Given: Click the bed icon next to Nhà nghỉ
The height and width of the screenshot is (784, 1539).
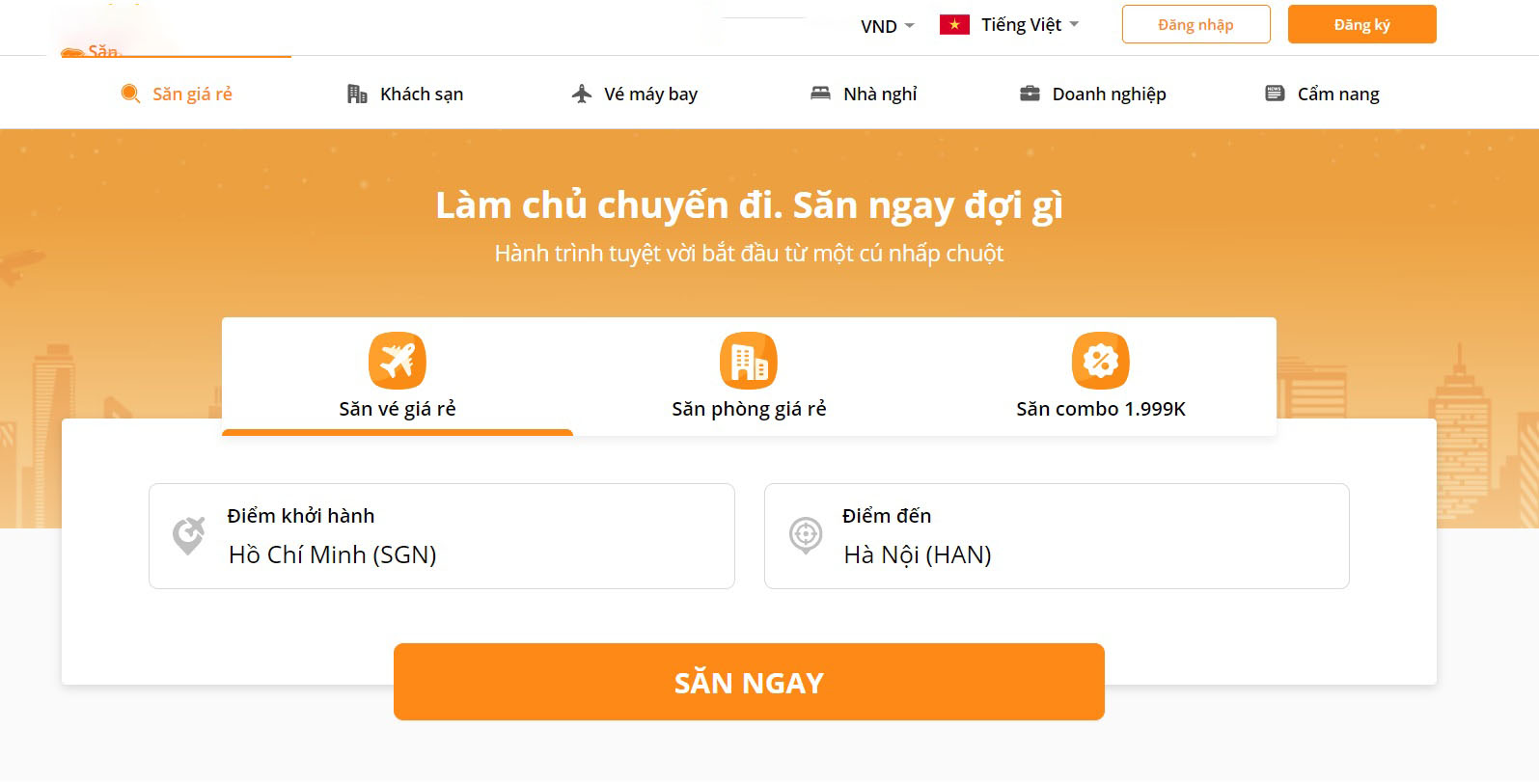Looking at the screenshot, I should [819, 93].
